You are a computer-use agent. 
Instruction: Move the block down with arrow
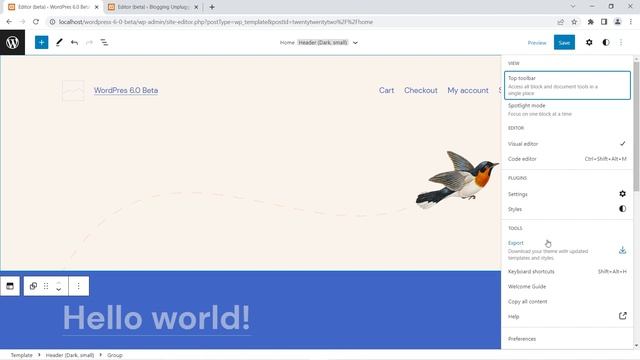pyautogui.click(x=59, y=289)
